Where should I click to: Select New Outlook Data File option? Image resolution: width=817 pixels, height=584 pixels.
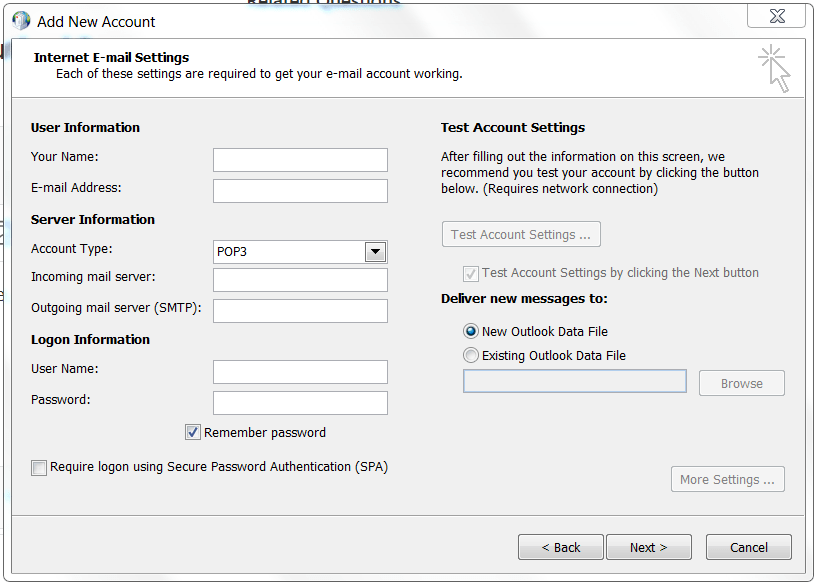click(471, 332)
